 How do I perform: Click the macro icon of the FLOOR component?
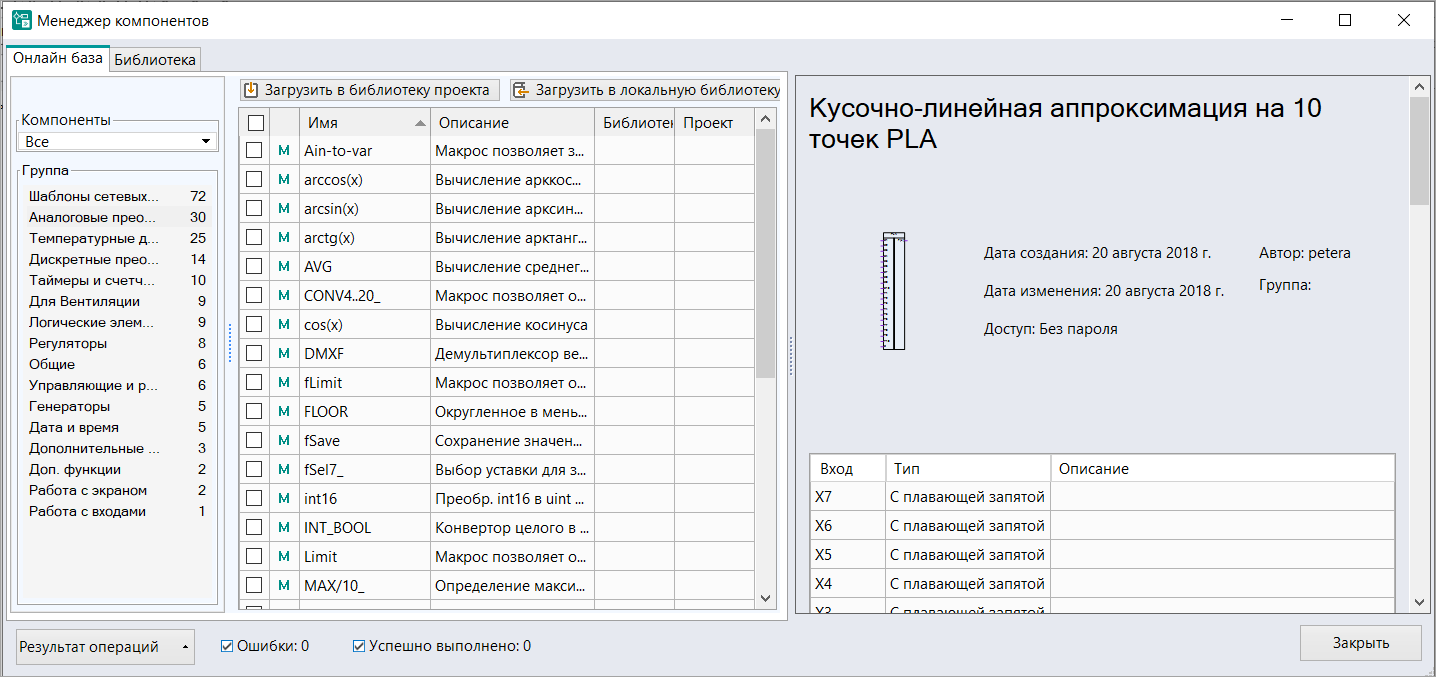(x=283, y=411)
